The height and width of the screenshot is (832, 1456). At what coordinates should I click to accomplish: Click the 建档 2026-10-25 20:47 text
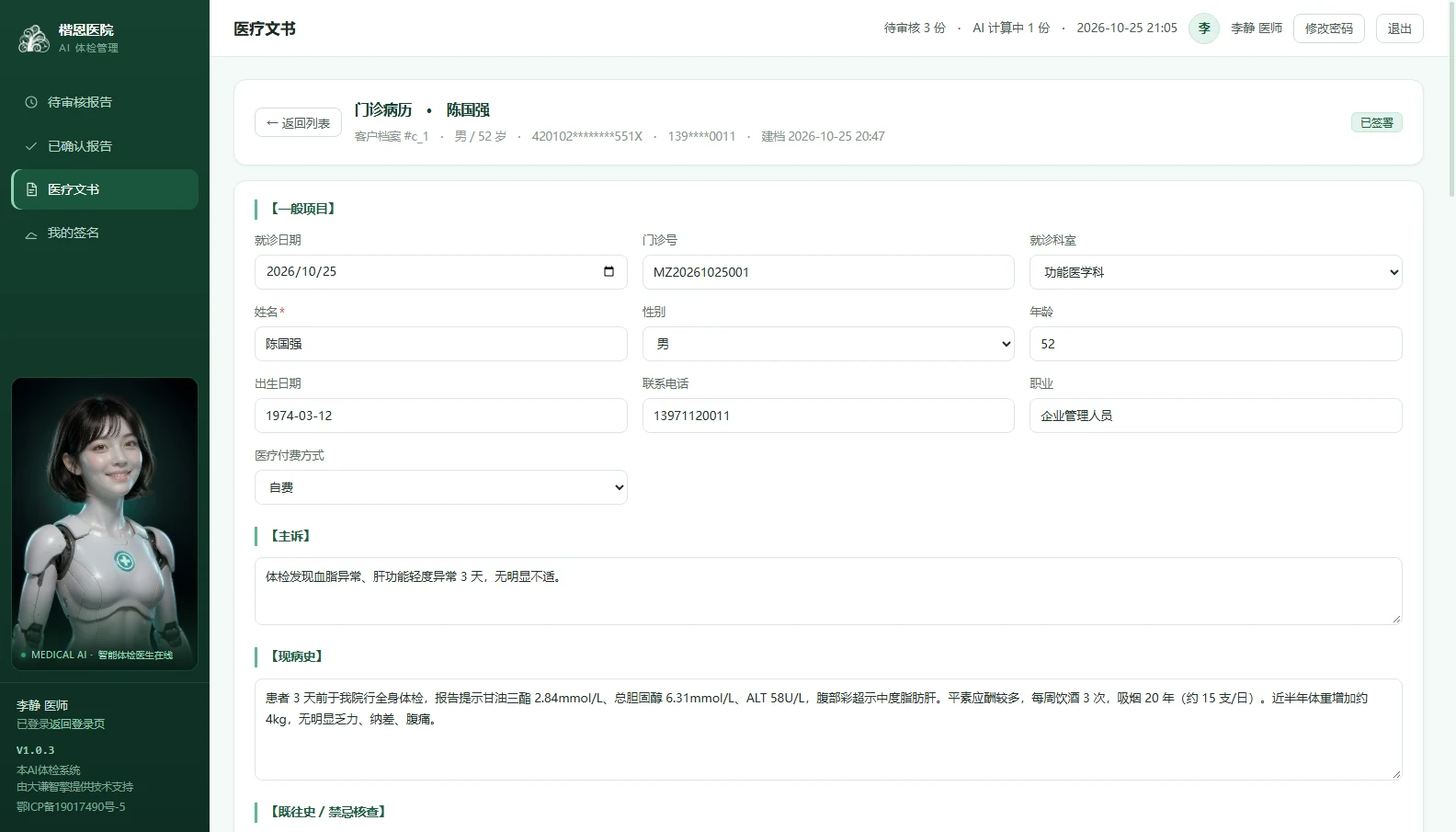click(823, 136)
